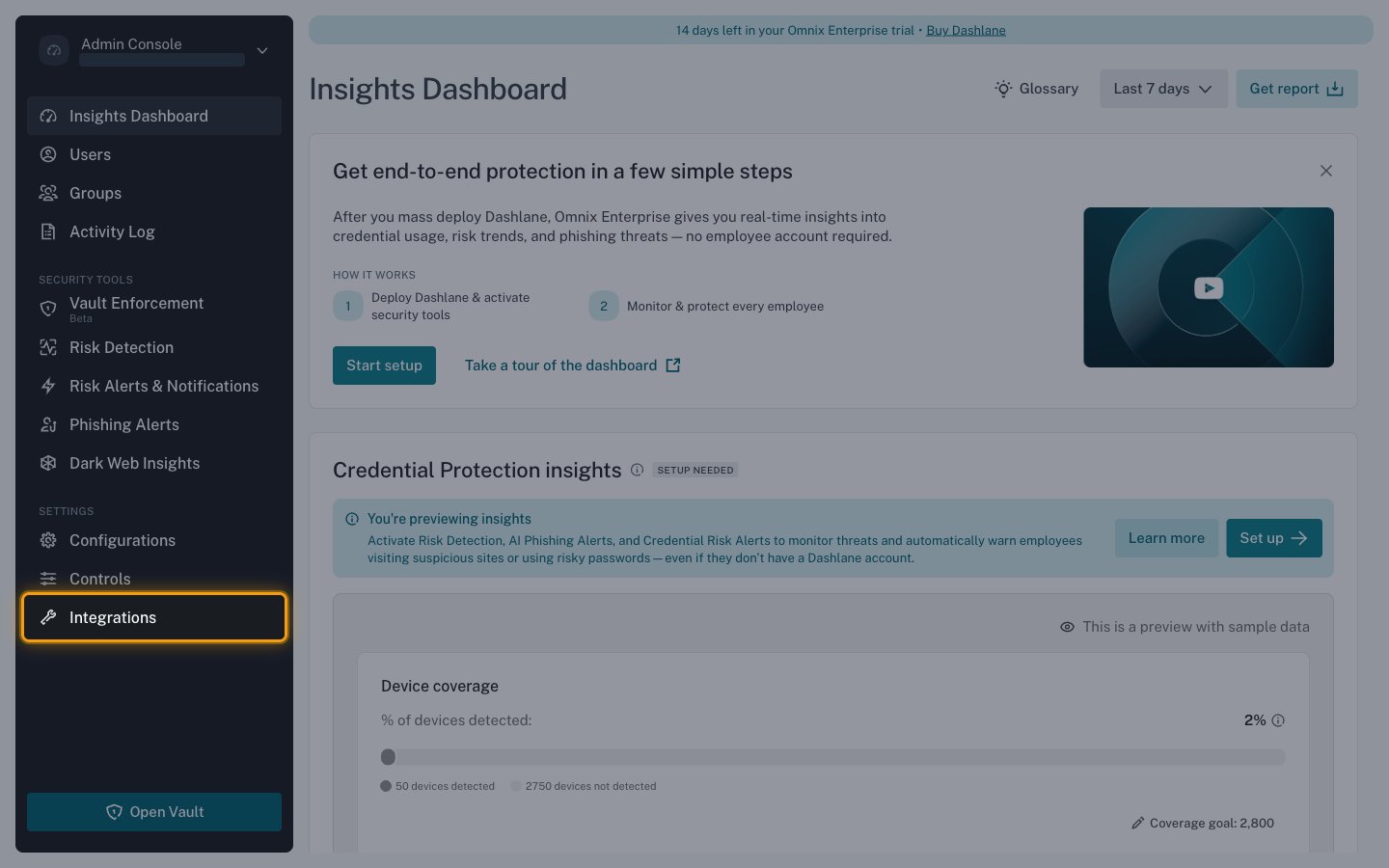Click step 1 Deploy Dashlane text
Image resolution: width=1389 pixels, height=868 pixels.
pos(450,307)
